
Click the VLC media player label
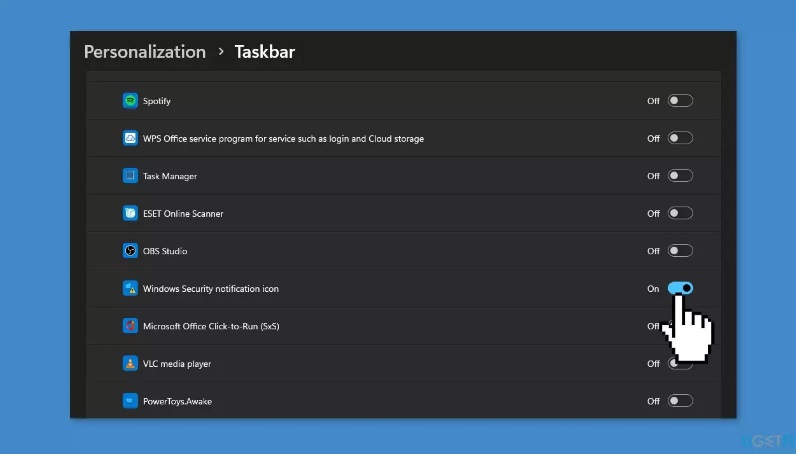(177, 364)
